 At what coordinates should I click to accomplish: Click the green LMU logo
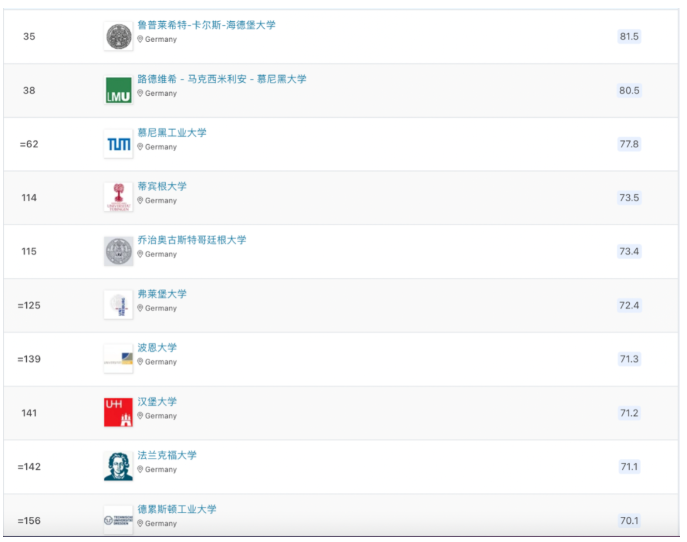point(118,90)
